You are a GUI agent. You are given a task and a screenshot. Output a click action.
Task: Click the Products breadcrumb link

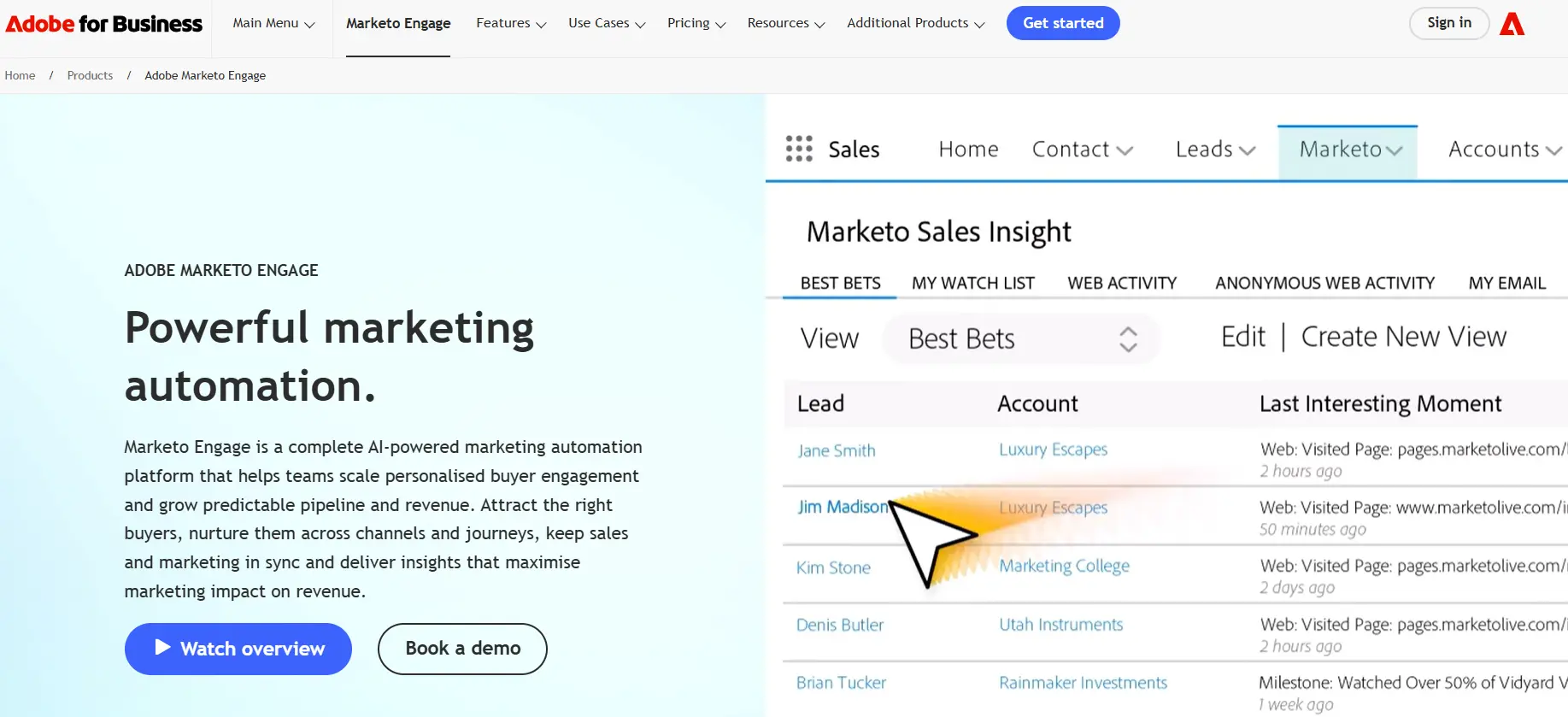[x=90, y=75]
